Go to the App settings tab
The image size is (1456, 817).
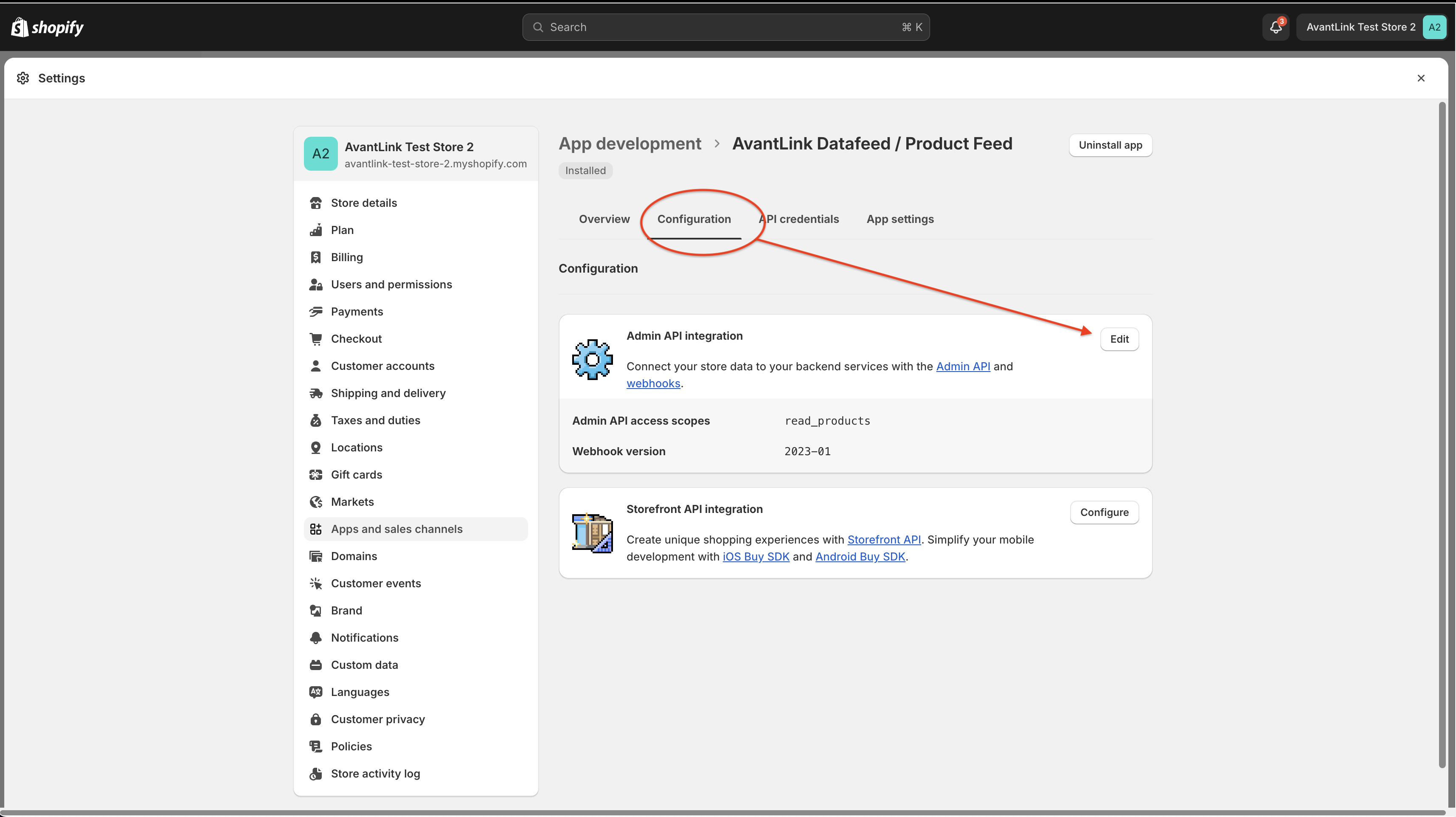tap(900, 219)
